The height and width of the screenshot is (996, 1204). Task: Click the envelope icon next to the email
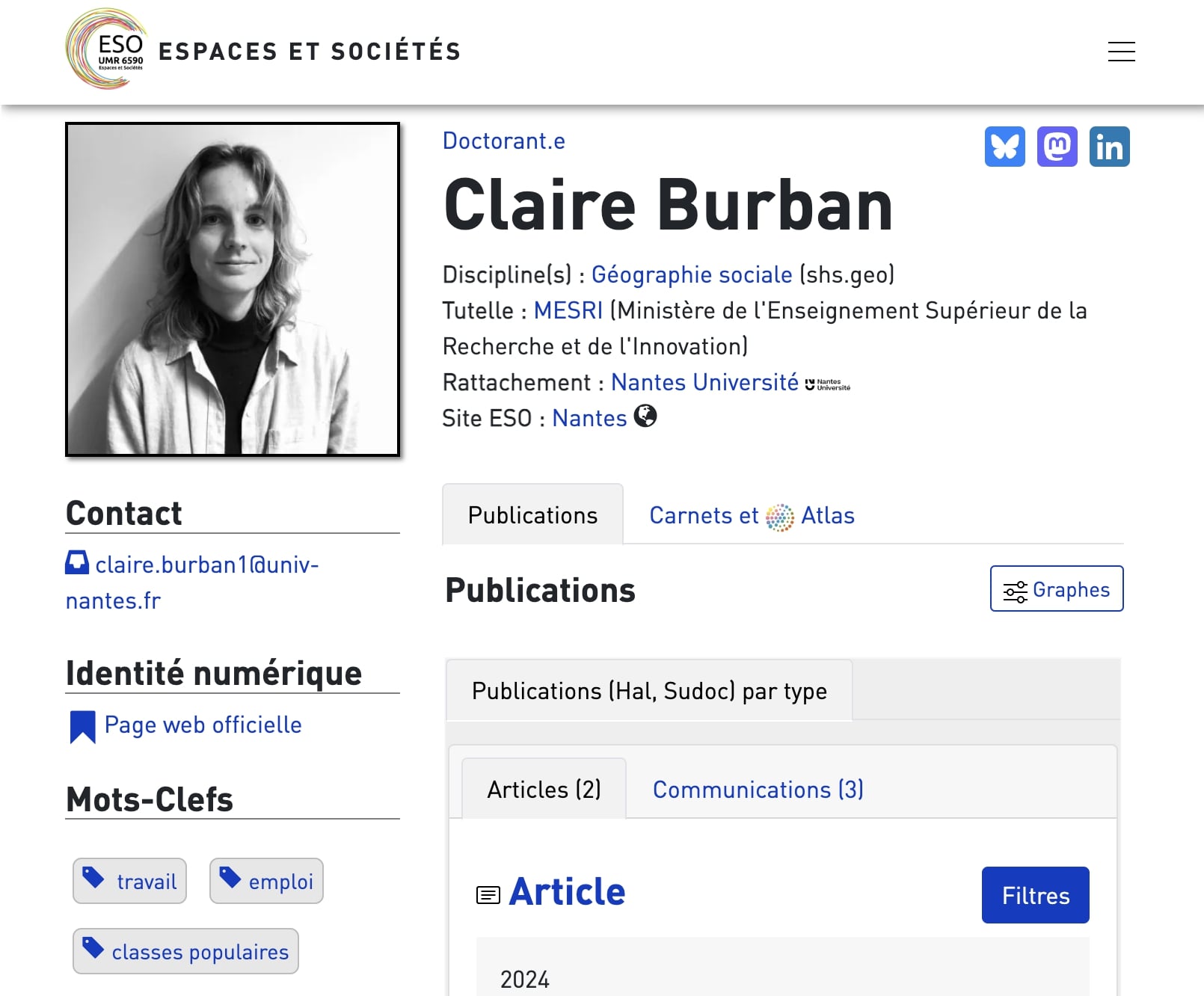pos(77,563)
